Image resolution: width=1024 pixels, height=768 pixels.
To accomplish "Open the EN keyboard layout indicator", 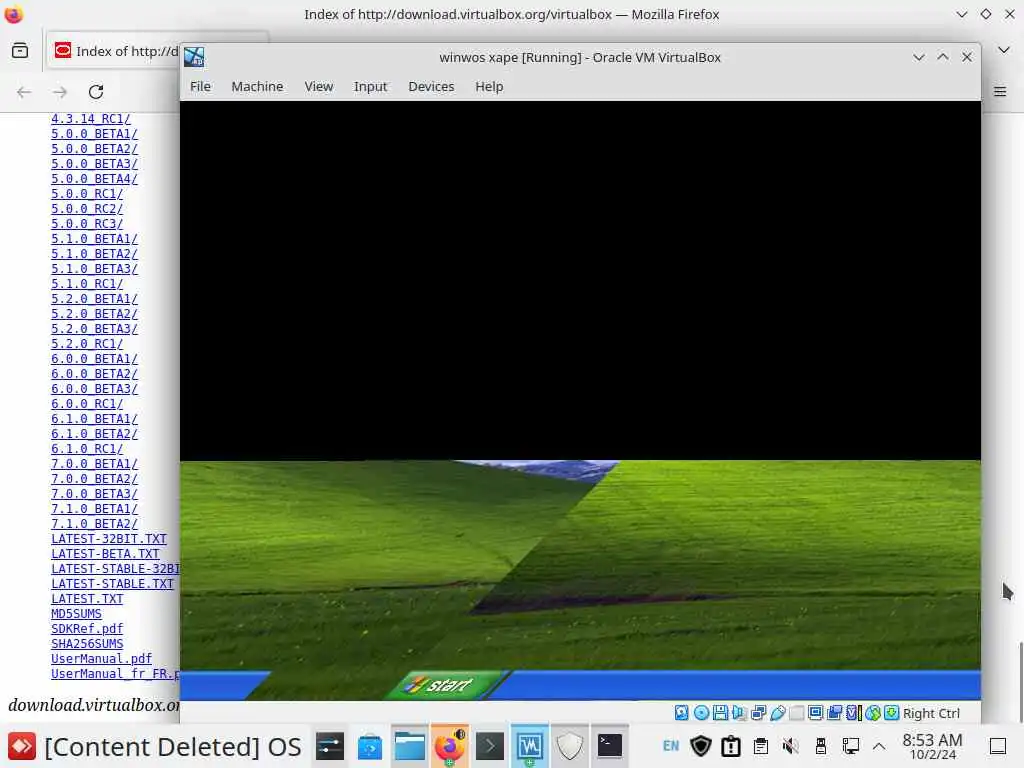I will [x=671, y=746].
